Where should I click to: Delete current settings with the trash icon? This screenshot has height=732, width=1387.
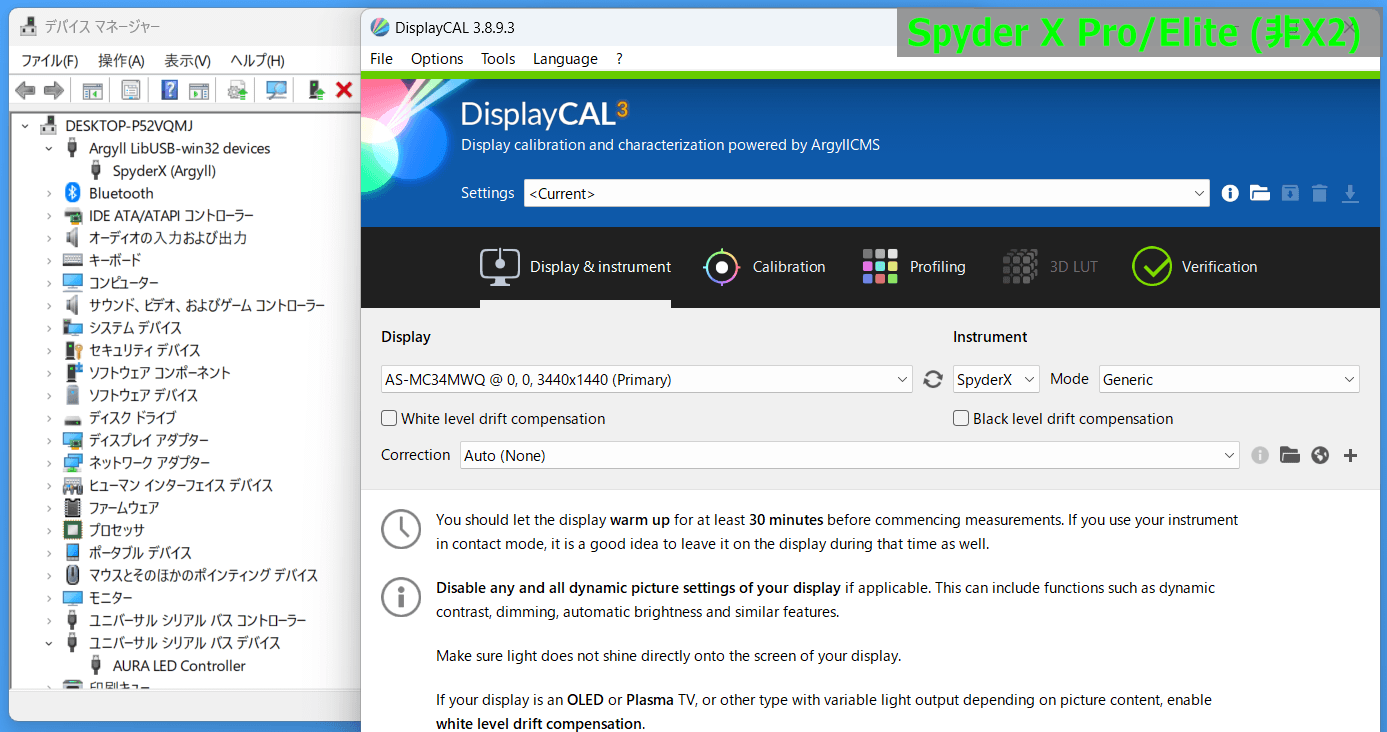point(1320,193)
